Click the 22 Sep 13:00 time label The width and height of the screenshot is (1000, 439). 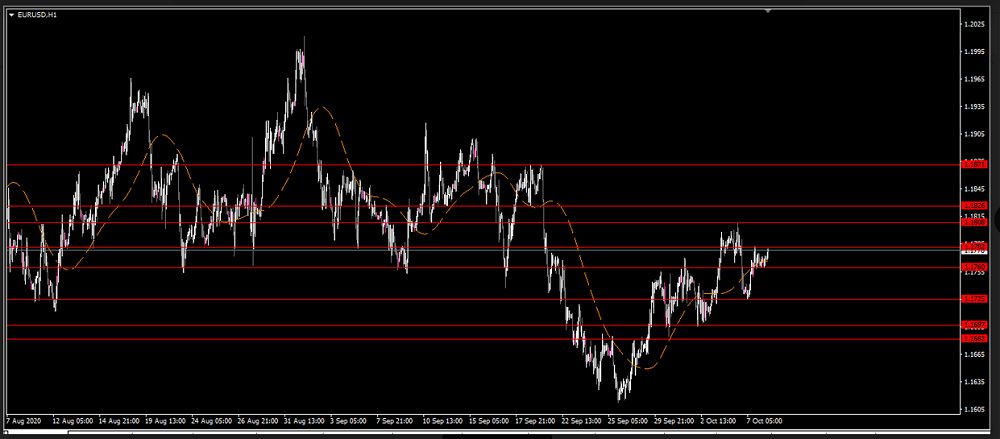(x=581, y=421)
